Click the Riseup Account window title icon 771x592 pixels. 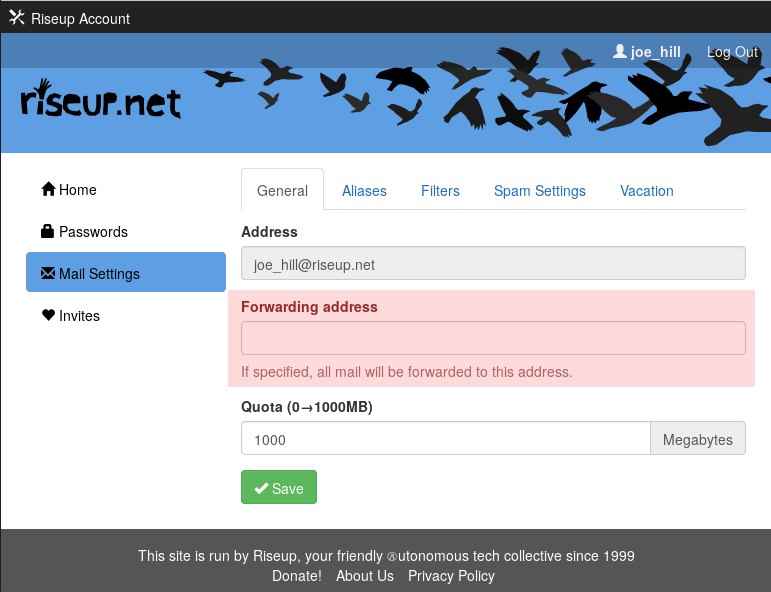(16, 18)
